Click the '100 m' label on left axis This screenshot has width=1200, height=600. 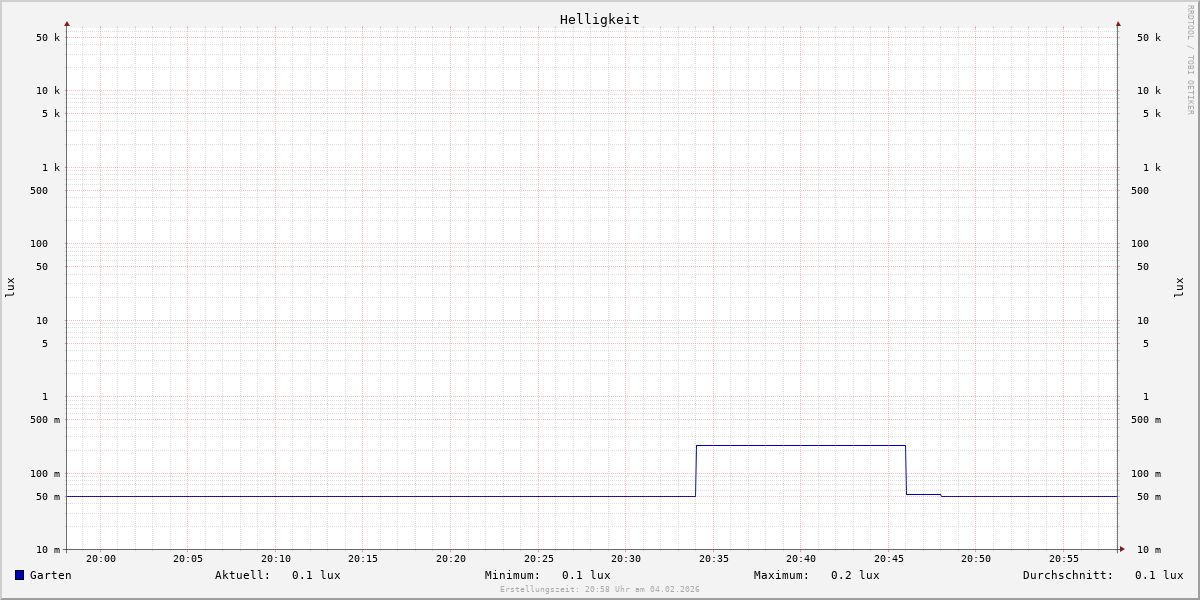[45, 474]
